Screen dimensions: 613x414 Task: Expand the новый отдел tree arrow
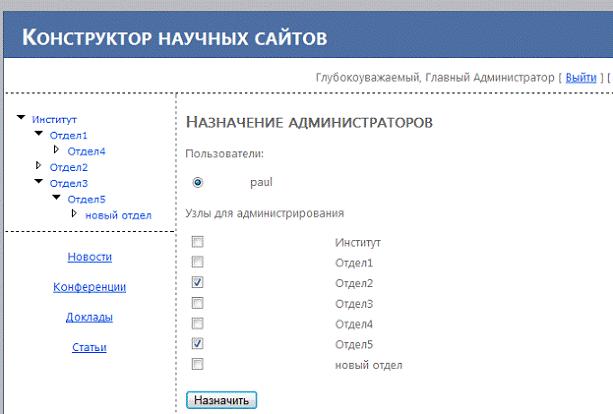(x=75, y=214)
